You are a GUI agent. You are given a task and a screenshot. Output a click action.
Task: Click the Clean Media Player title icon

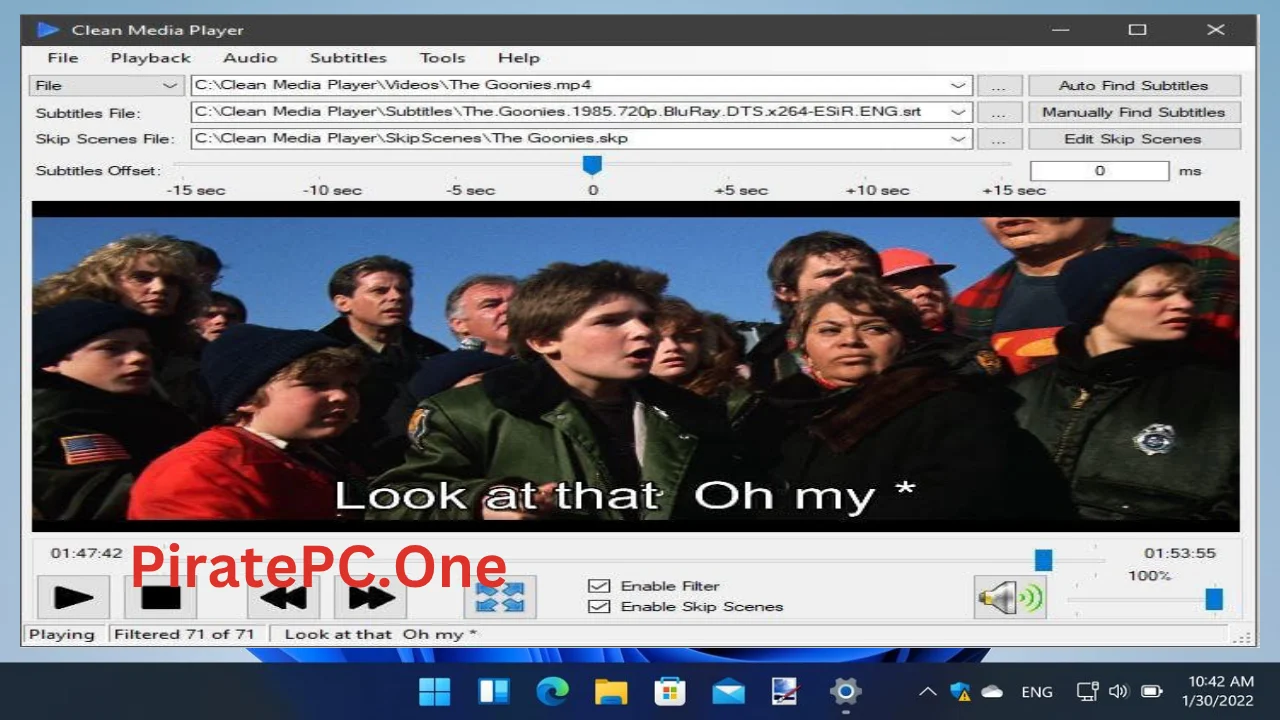(x=48, y=30)
